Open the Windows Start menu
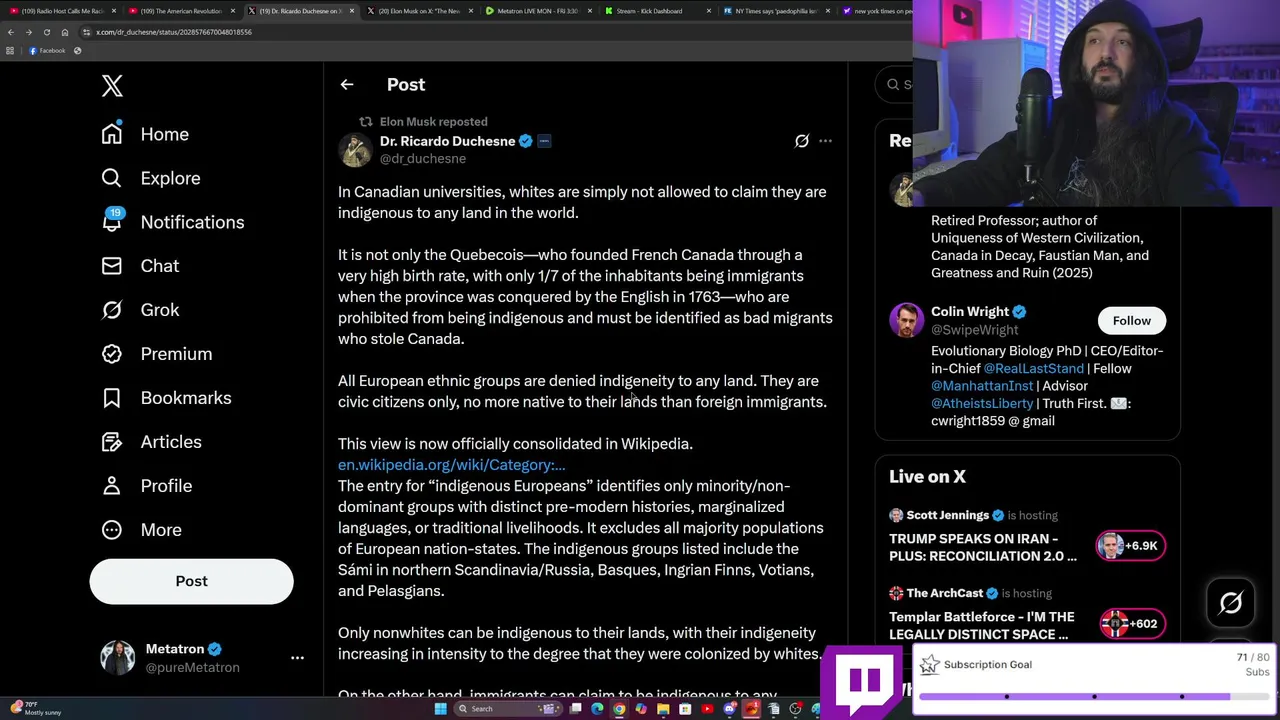This screenshot has width=1280, height=720. point(441,709)
